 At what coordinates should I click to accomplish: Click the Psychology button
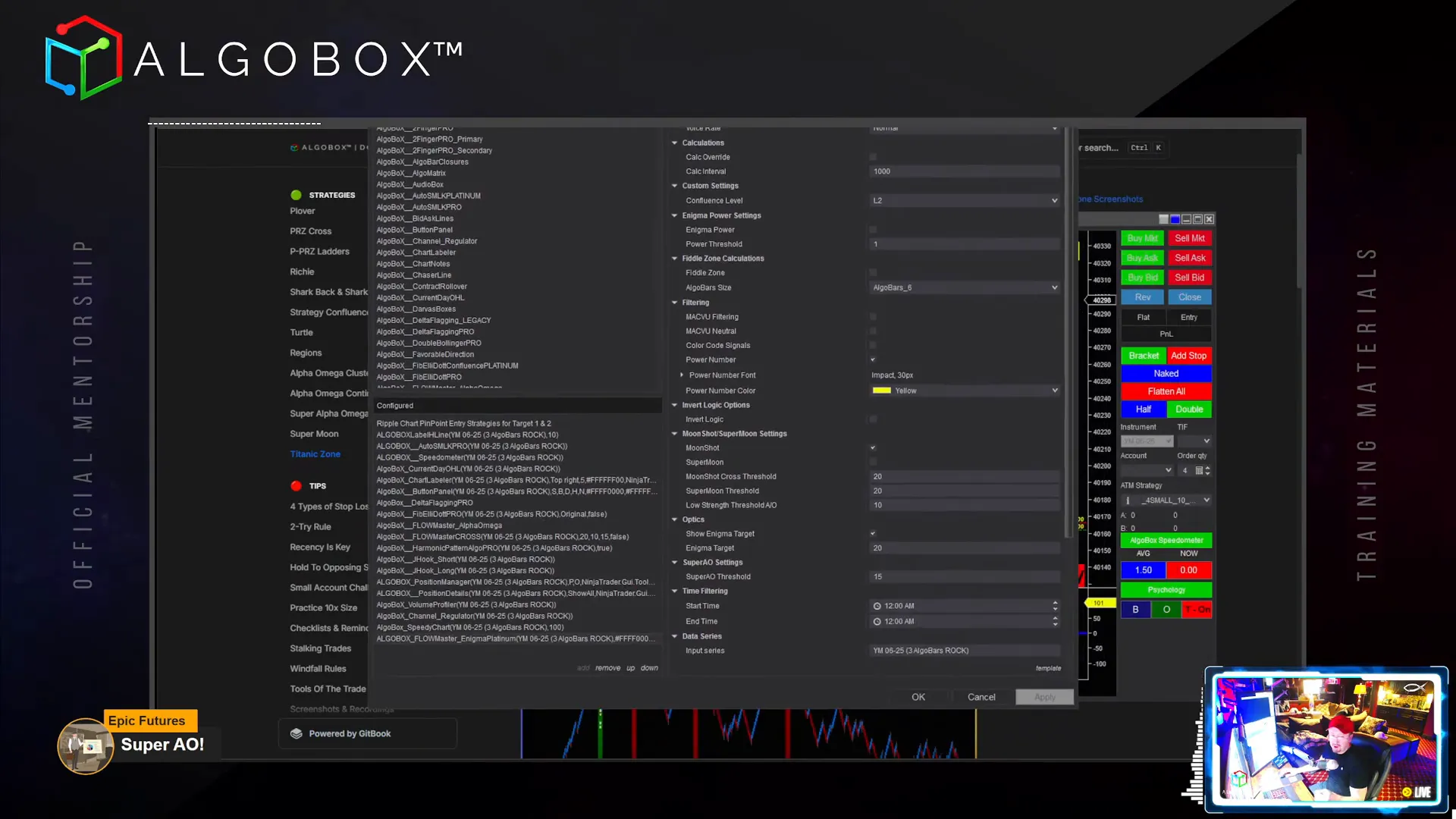point(1166,590)
